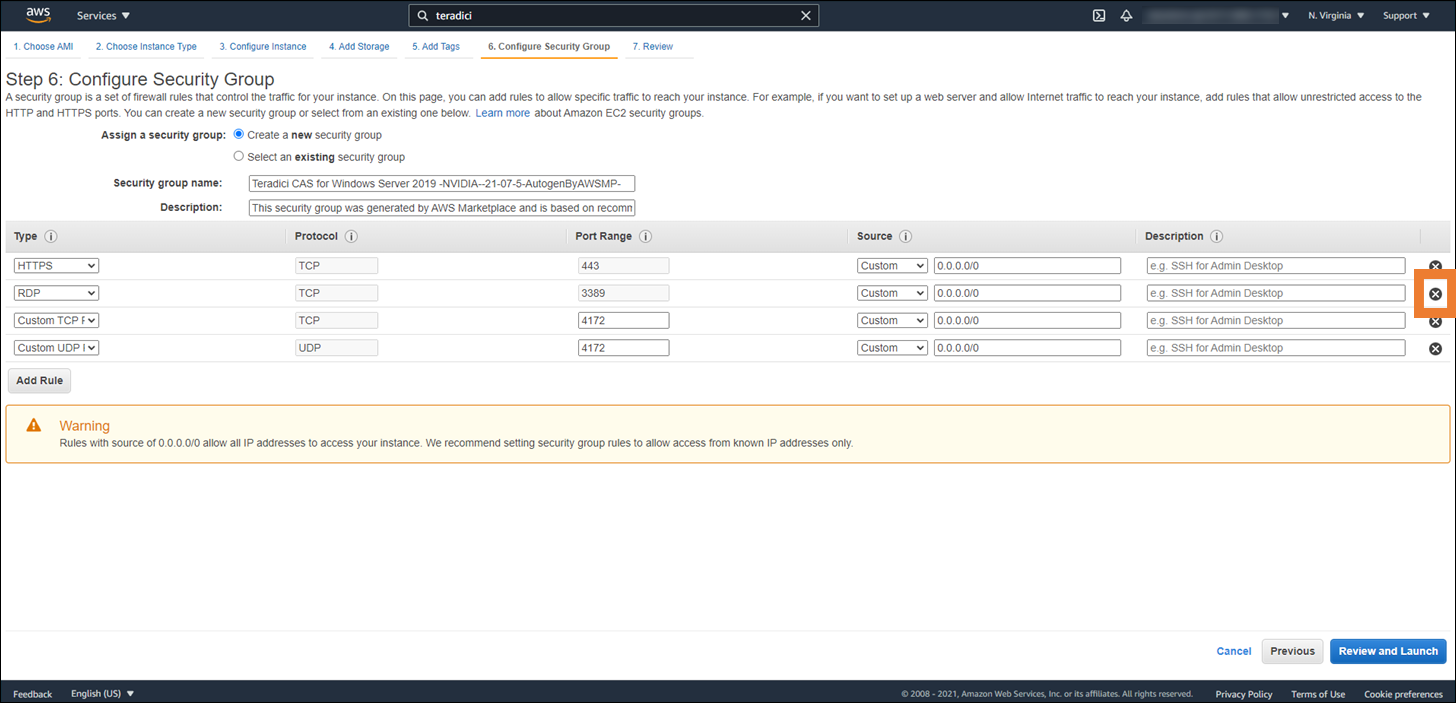
Task: Edit the security group Description field
Action: pyautogui.click(x=442, y=208)
